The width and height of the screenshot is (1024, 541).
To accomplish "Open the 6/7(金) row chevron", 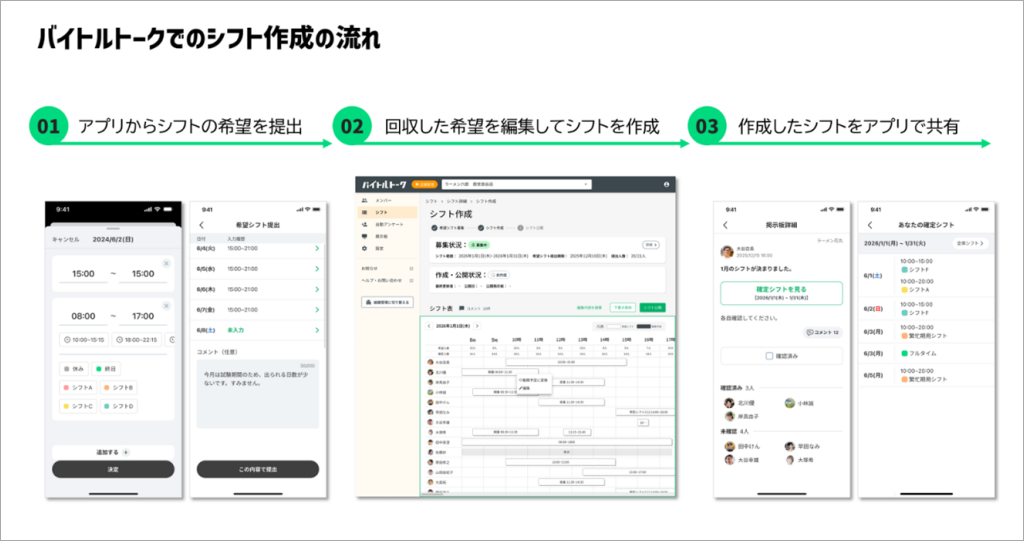I will [317, 310].
